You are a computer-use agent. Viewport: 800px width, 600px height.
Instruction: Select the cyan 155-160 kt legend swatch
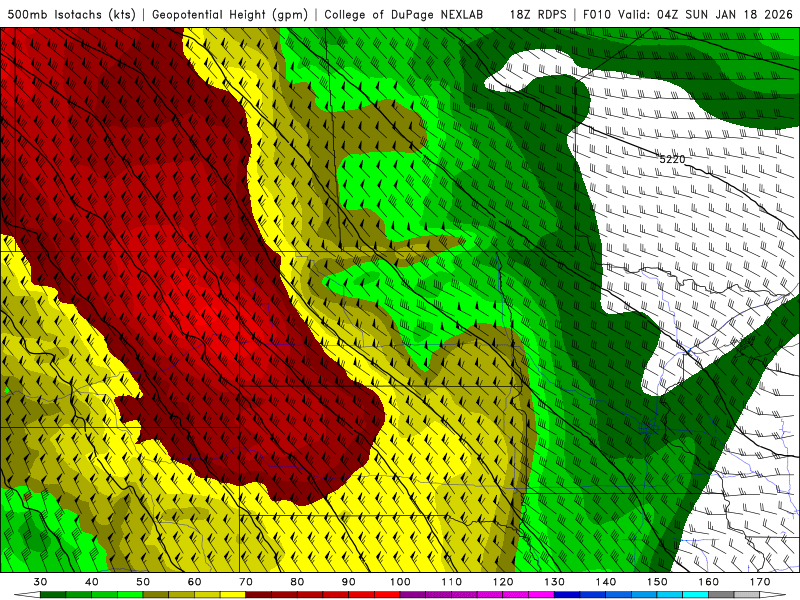pyautogui.click(x=696, y=595)
